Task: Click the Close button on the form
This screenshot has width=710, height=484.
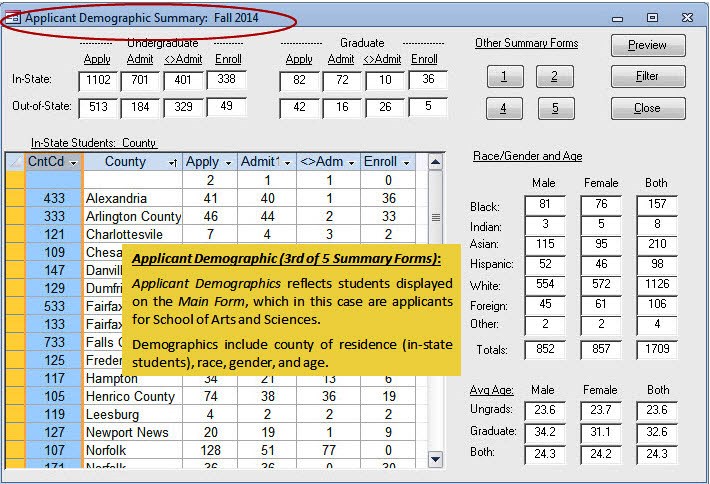Action: (x=647, y=108)
